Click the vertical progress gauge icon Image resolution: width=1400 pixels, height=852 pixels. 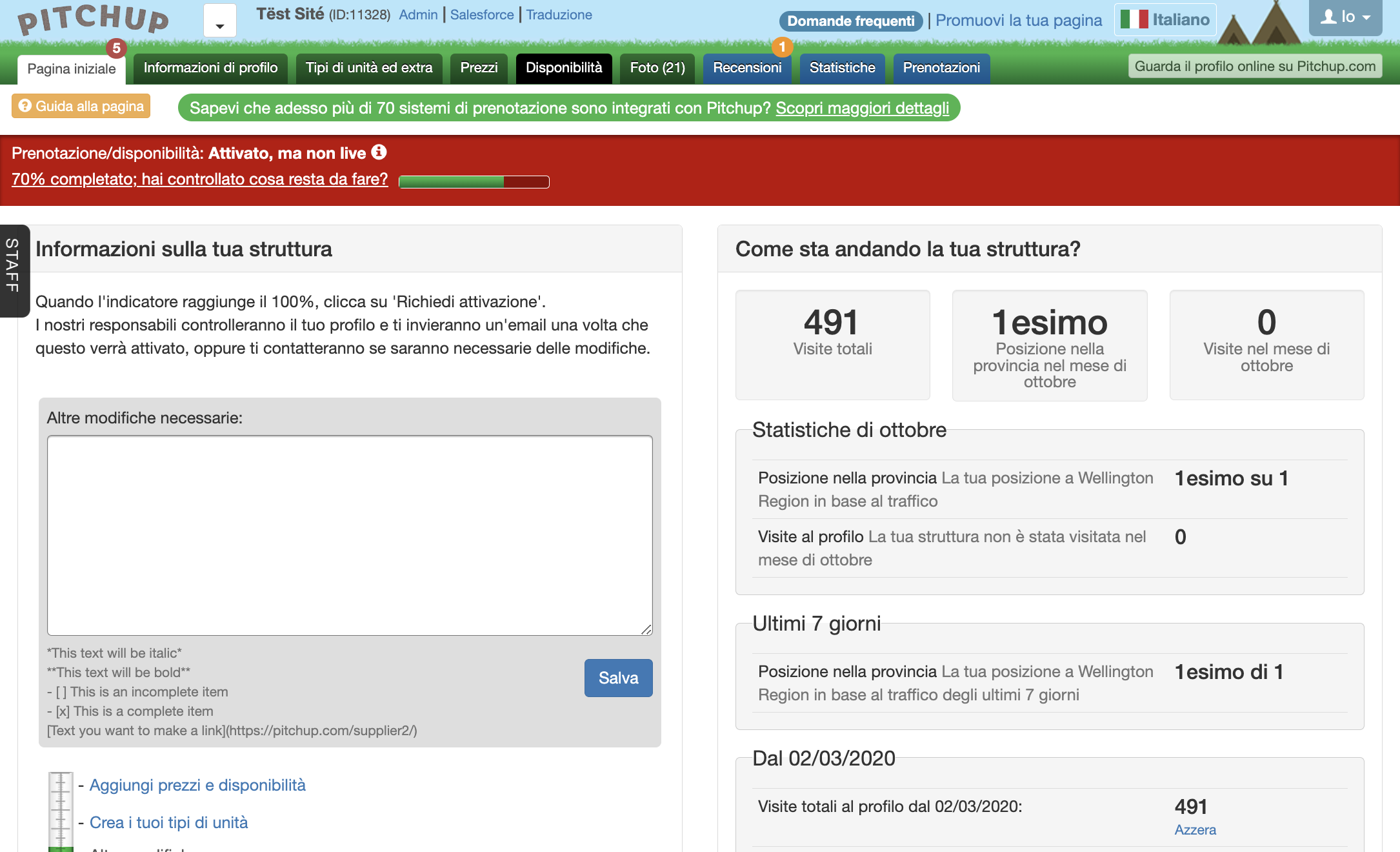pos(61,812)
